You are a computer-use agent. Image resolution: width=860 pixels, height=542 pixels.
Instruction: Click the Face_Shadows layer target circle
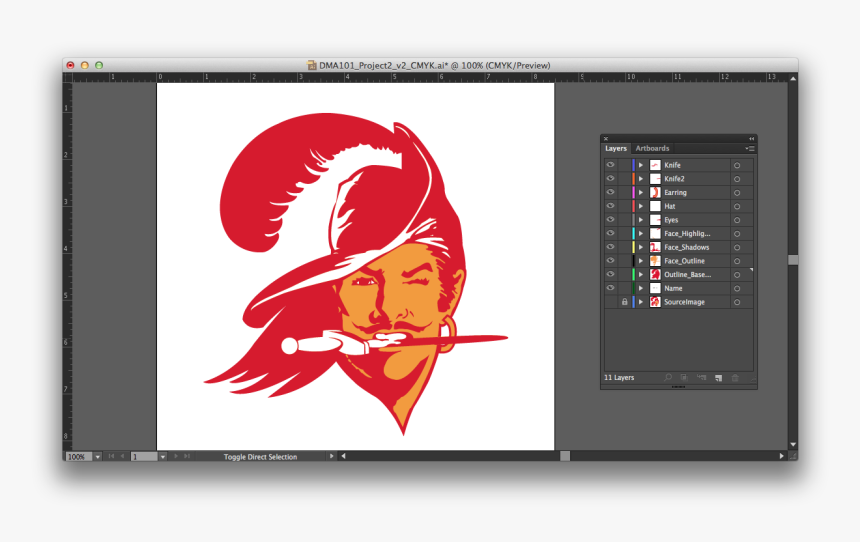tap(737, 247)
